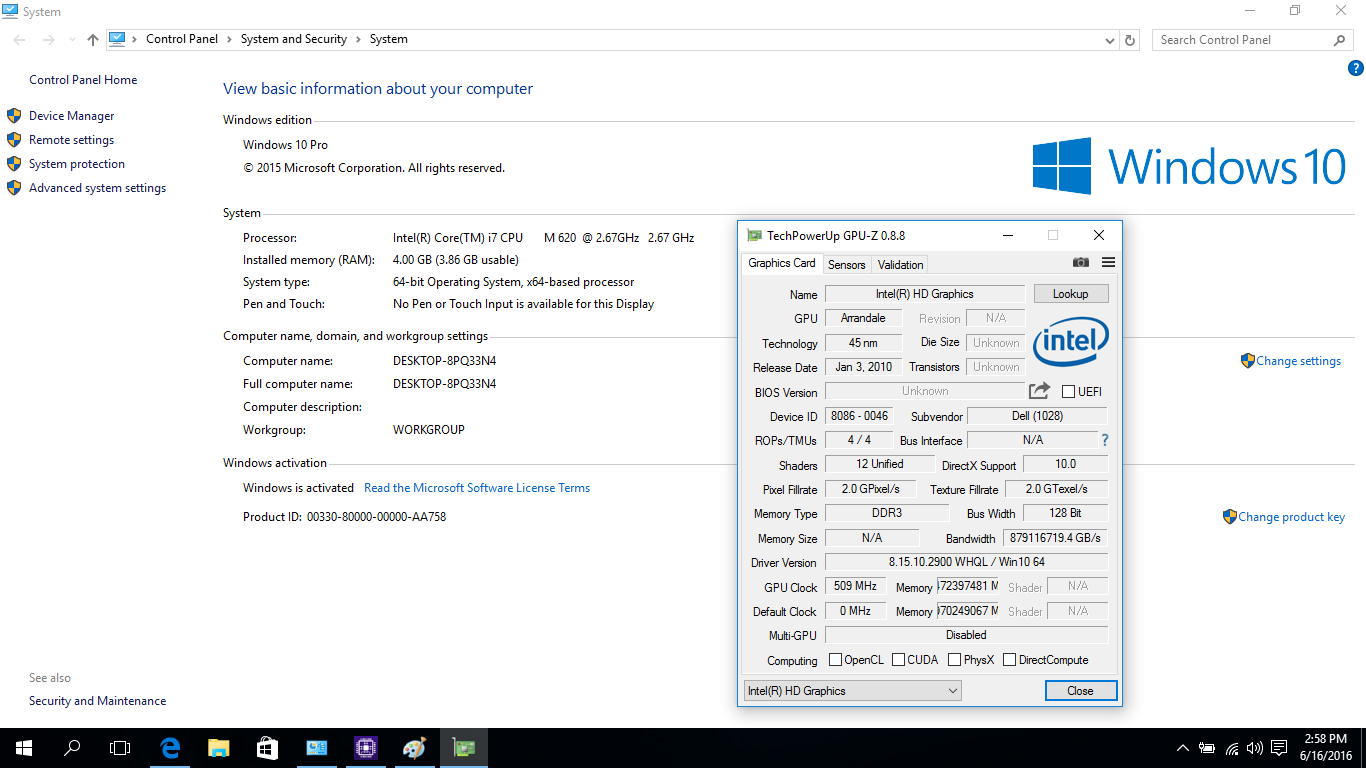This screenshot has height=768, width=1366.
Task: Switch to the Sensors tab
Action: coord(846,265)
